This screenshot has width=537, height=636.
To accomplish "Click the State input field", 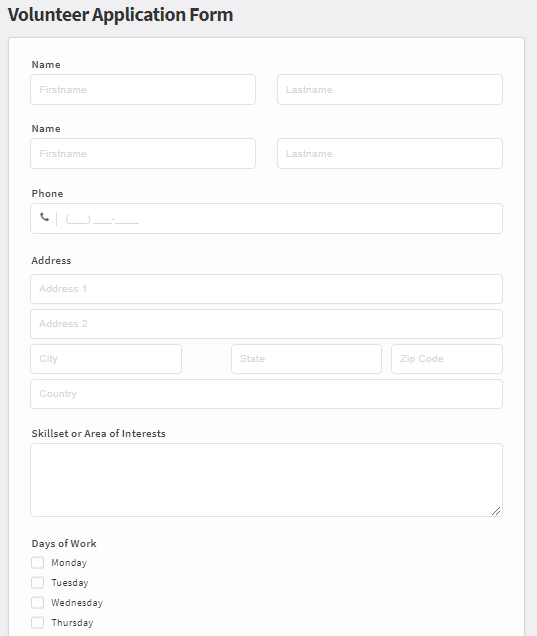I will pyautogui.click(x=306, y=359).
